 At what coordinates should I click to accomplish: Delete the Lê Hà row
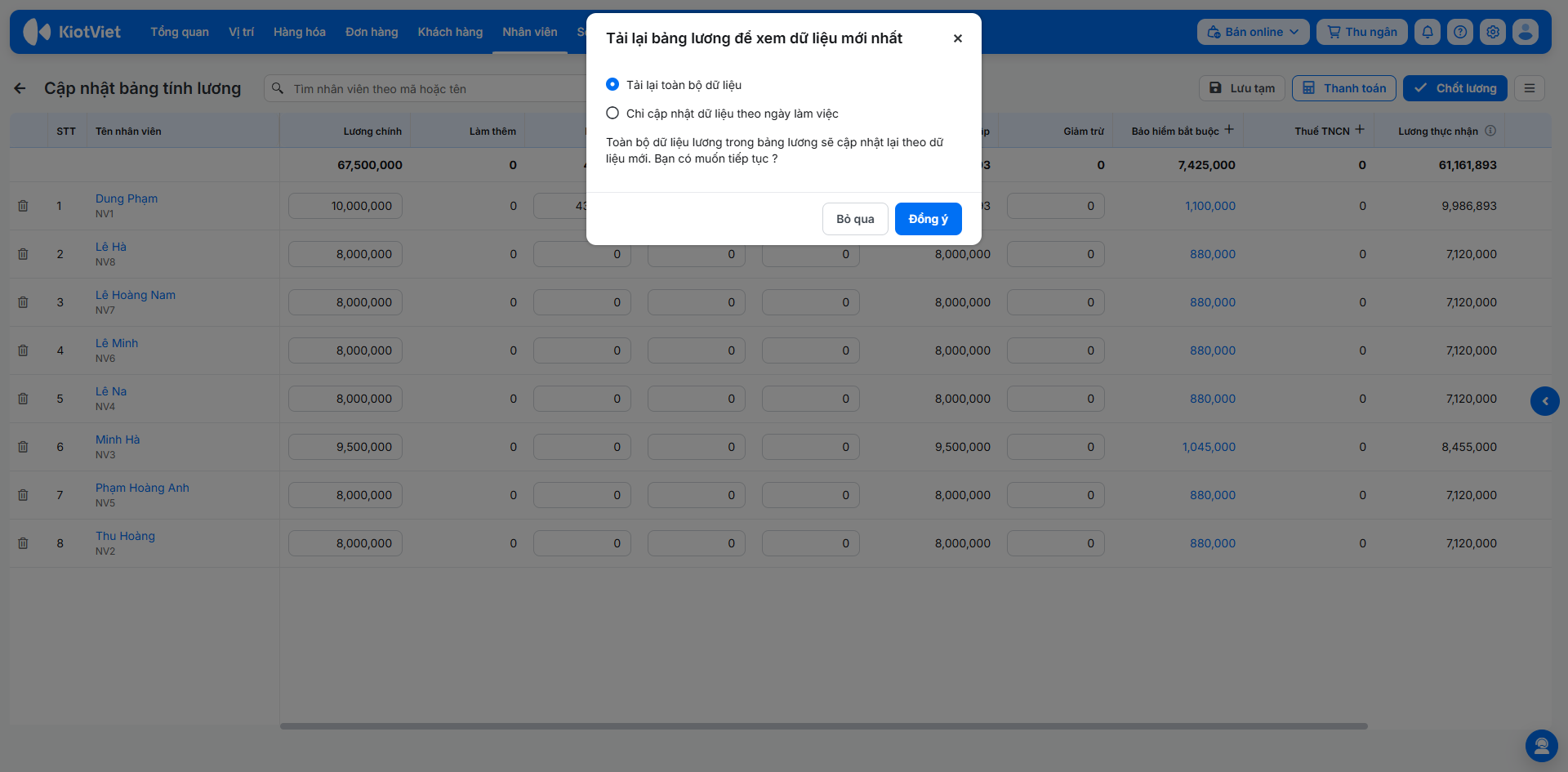point(23,254)
